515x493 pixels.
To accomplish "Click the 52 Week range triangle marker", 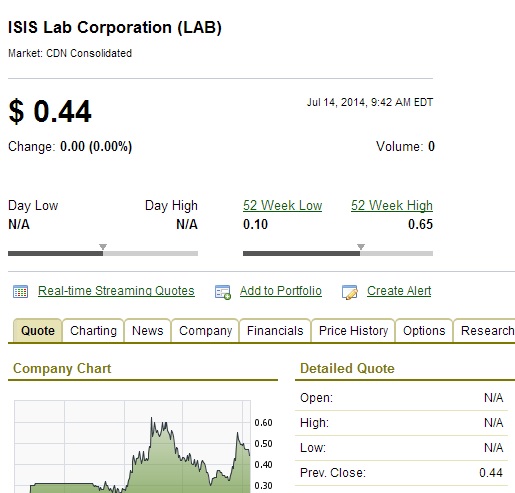I will click(x=361, y=247).
